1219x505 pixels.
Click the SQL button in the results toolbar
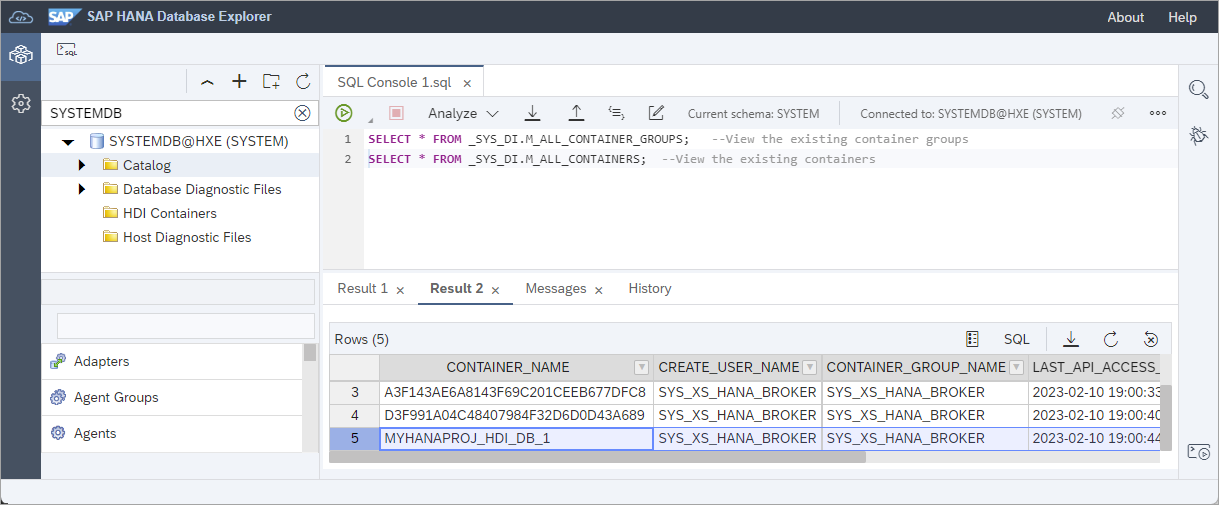click(x=1017, y=339)
